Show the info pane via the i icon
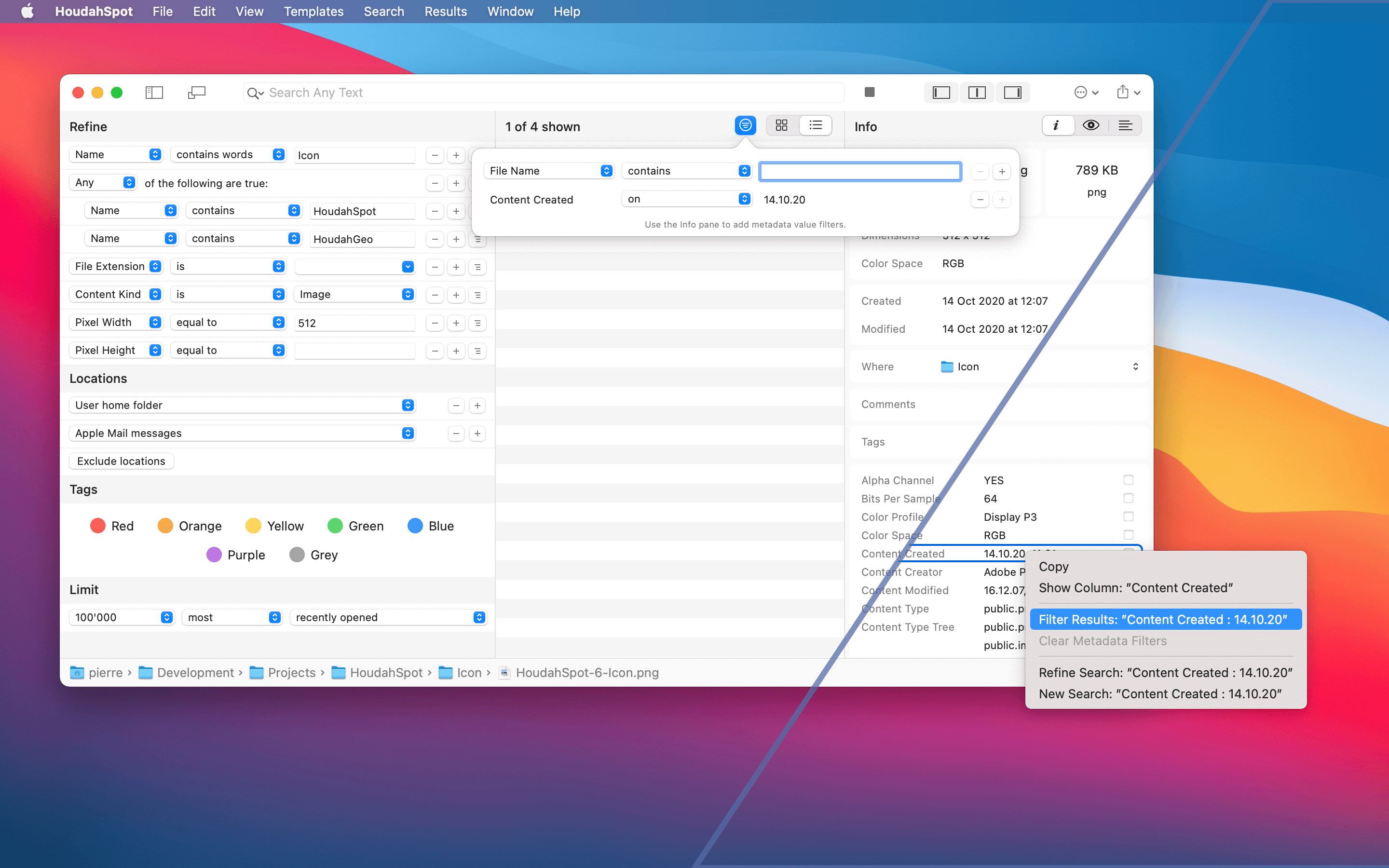1389x868 pixels. [1057, 125]
